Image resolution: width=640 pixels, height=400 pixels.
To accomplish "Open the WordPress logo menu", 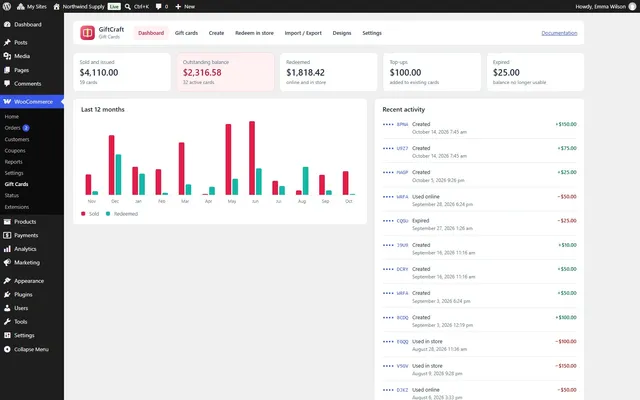I will tap(7, 7).
